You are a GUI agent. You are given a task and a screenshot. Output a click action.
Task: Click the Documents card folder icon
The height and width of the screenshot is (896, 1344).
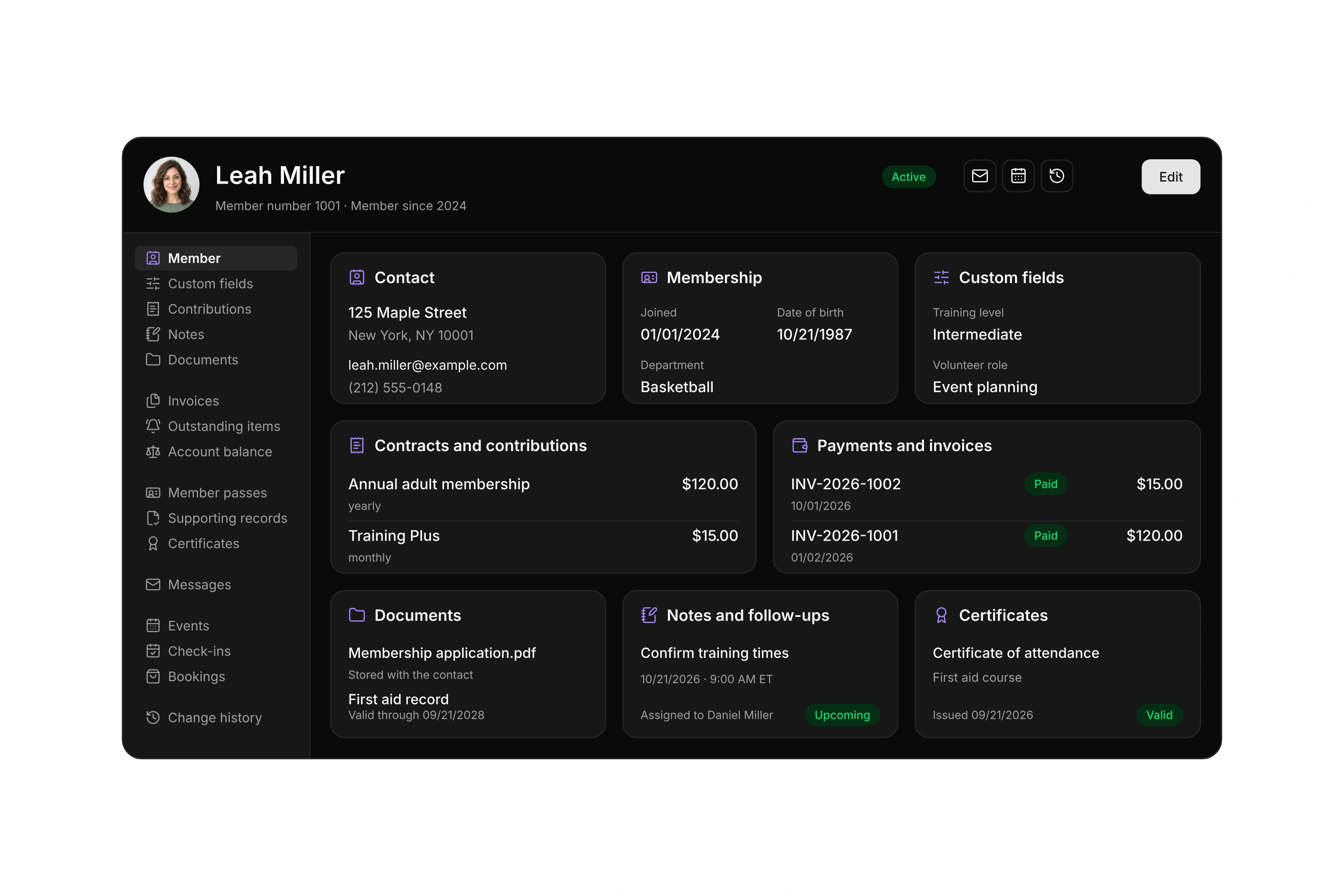[357, 615]
